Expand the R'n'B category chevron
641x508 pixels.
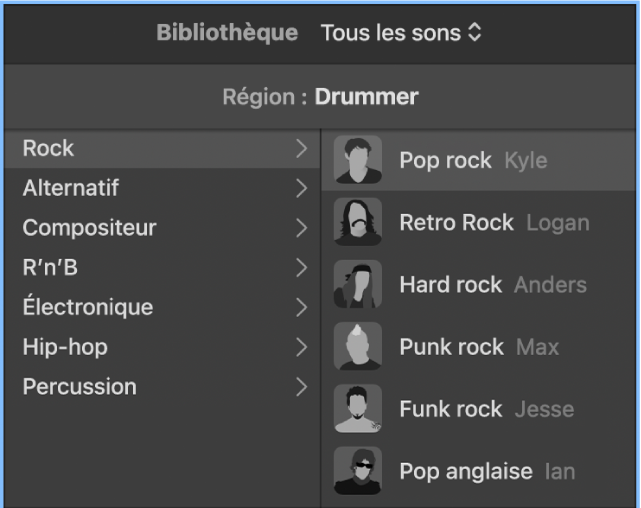coord(302,268)
